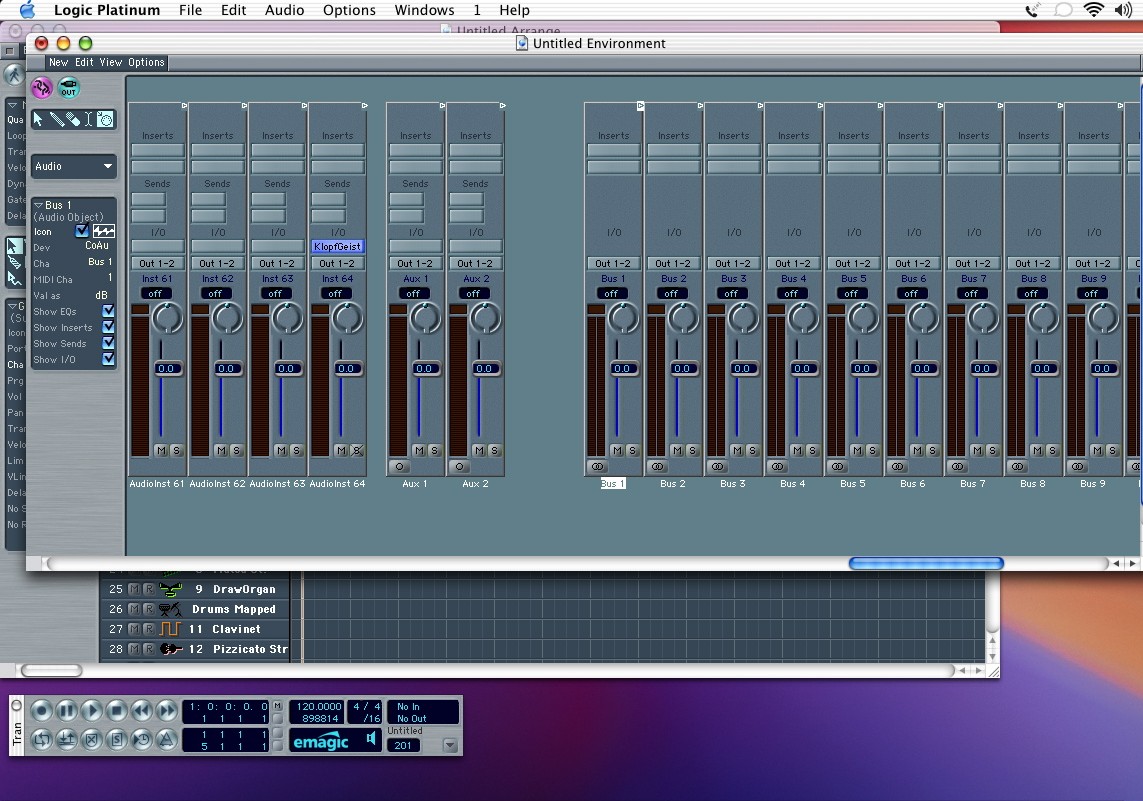Mute the AudioInst 61 channel
The width and height of the screenshot is (1143, 801).
coord(161,450)
